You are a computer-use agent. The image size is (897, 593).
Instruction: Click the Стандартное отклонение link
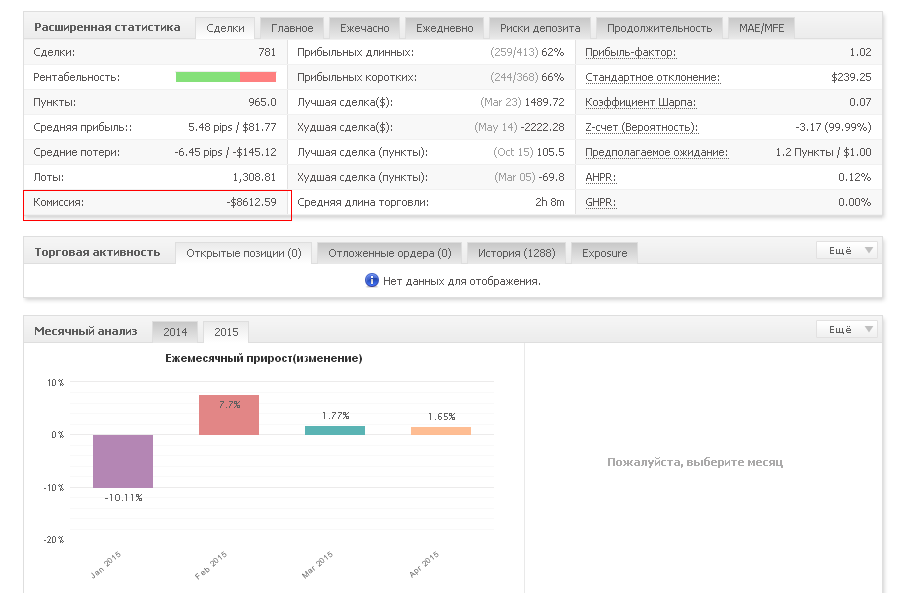(x=652, y=78)
